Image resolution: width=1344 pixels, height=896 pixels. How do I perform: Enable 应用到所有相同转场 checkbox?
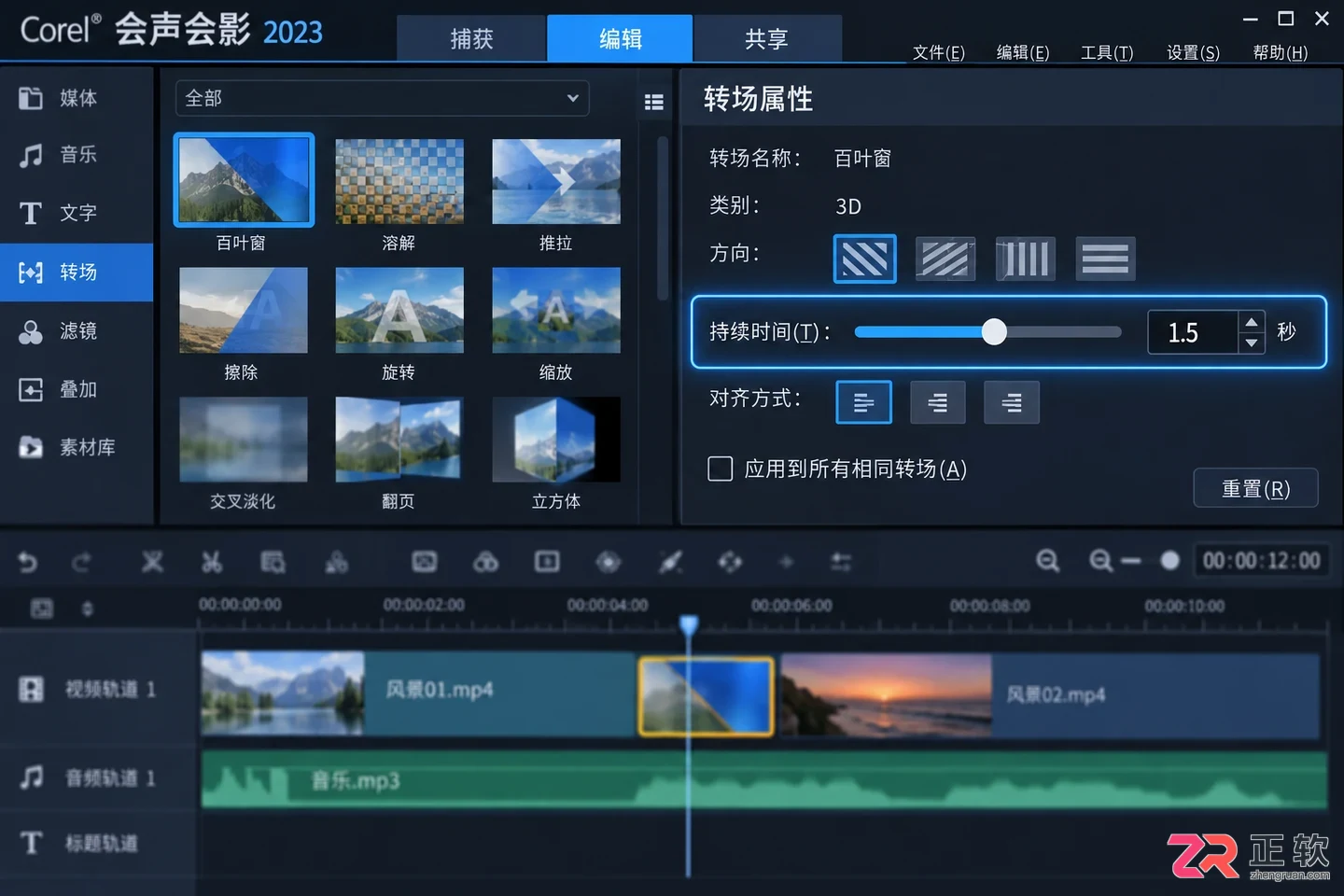point(721,469)
